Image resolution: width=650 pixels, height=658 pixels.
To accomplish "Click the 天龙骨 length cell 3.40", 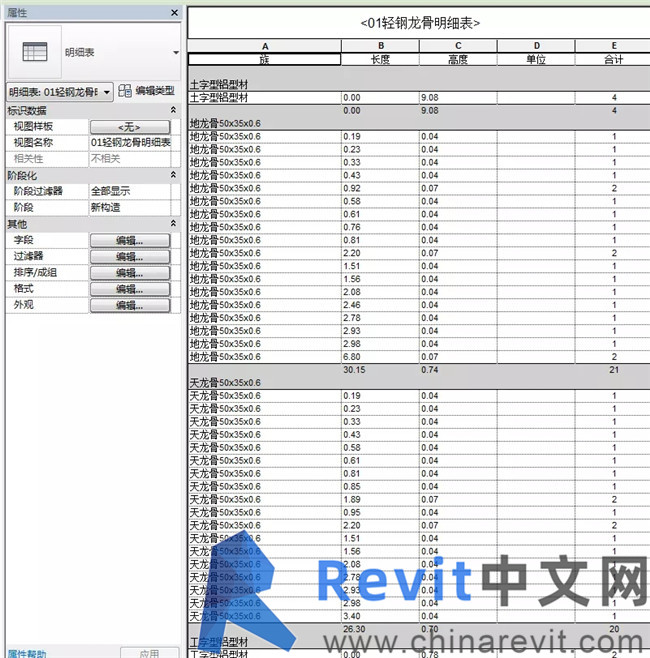I will (381, 616).
